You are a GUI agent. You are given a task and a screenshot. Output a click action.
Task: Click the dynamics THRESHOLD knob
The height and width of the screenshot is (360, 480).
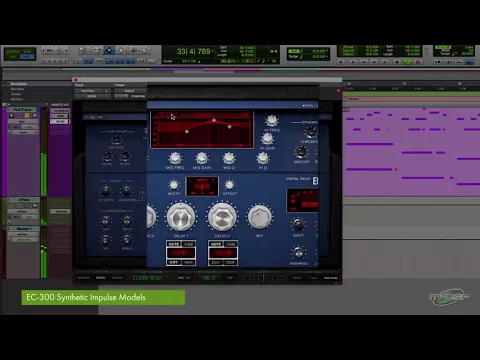point(311,133)
